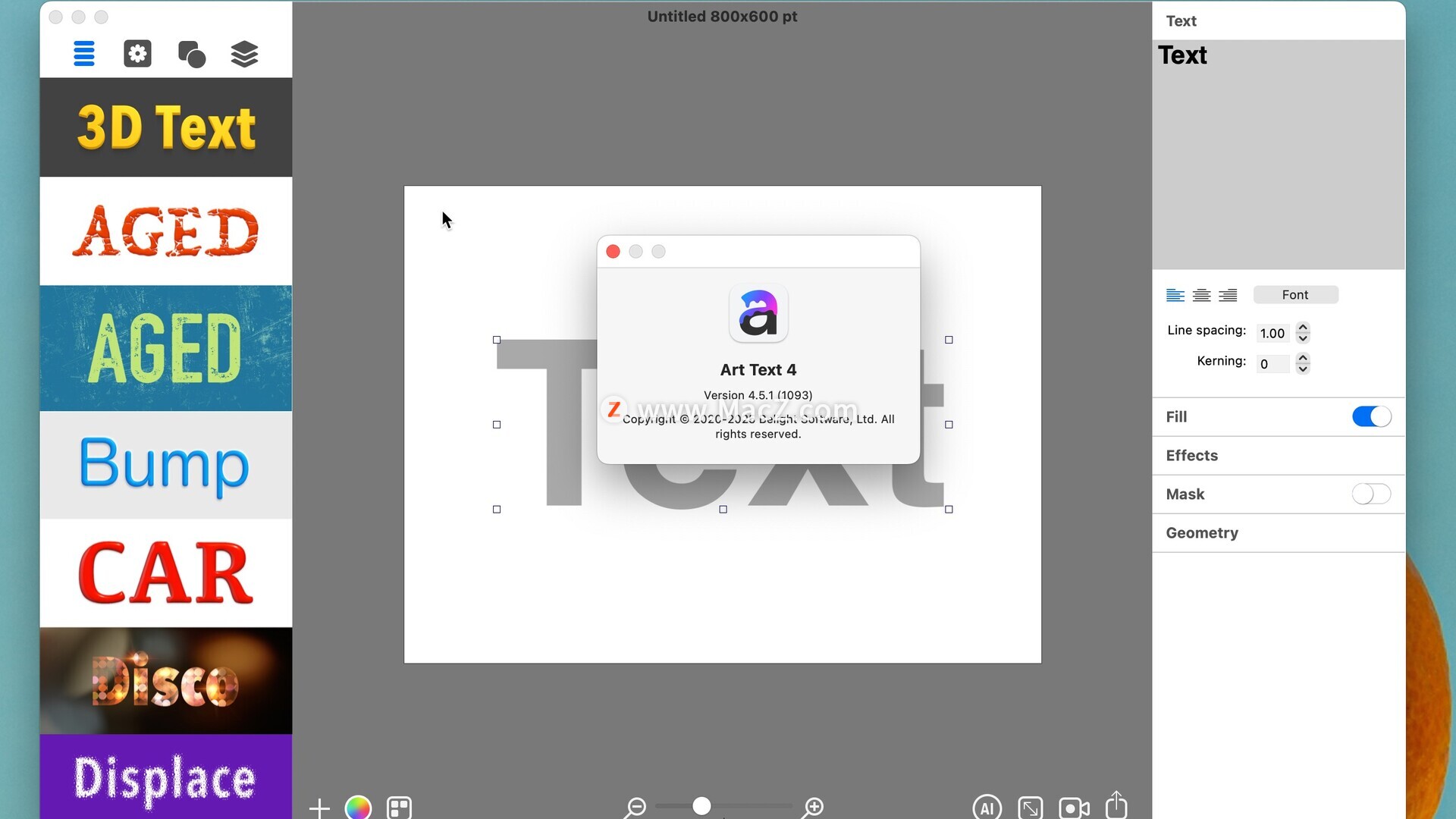Expand the Fill section

point(1176,417)
